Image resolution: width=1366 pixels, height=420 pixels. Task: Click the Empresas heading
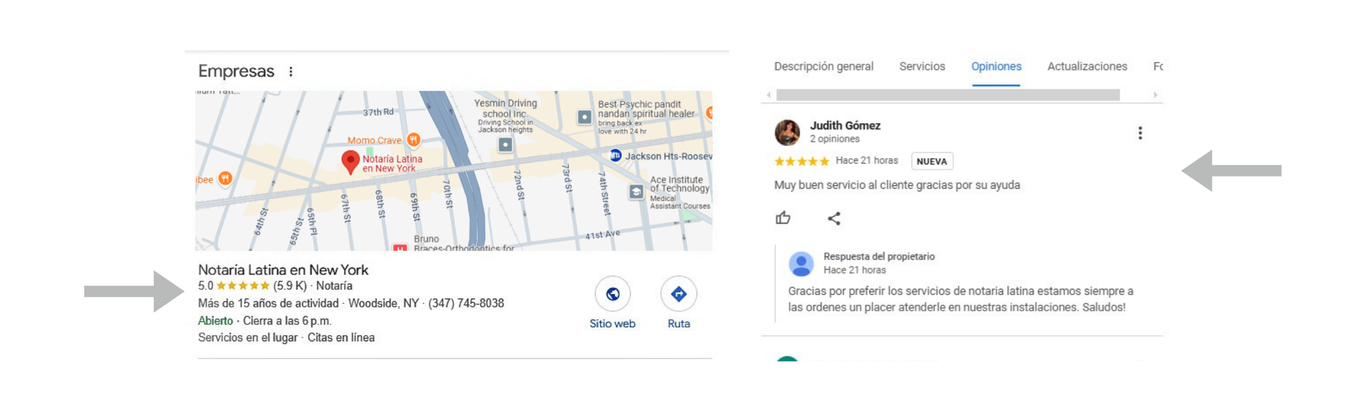[x=236, y=72]
